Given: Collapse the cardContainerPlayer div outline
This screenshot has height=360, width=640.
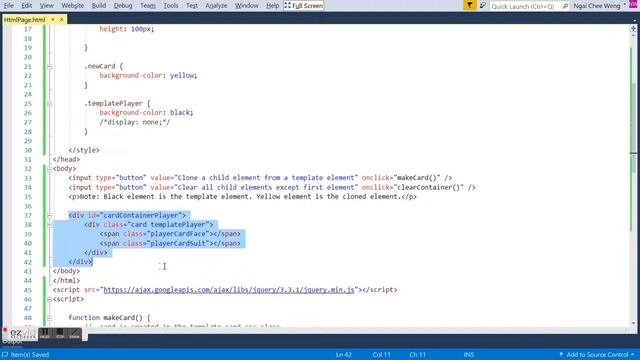Looking at the screenshot, I should tap(49, 216).
